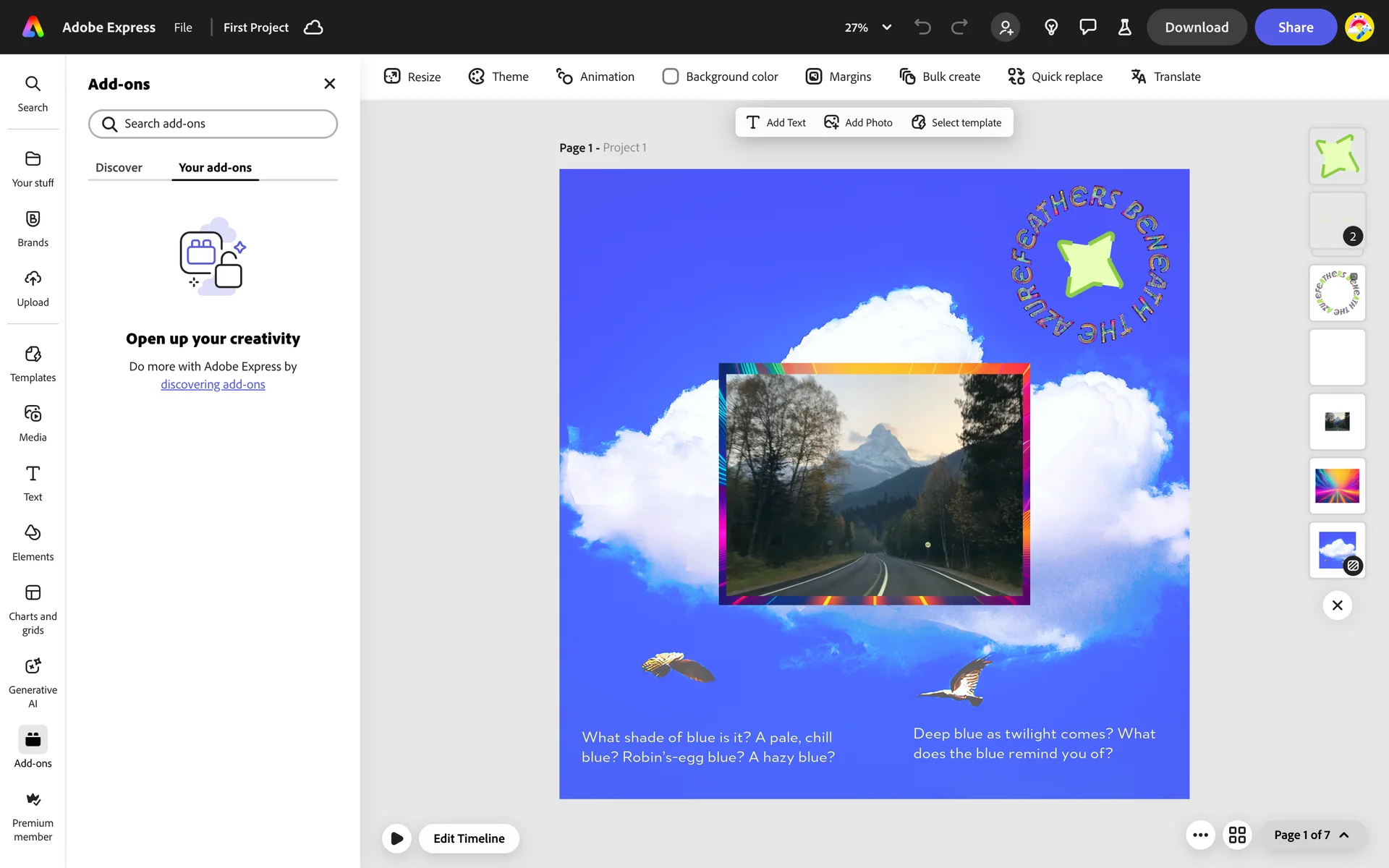This screenshot has width=1389, height=868.
Task: Click the Background color swatch
Action: (x=671, y=77)
